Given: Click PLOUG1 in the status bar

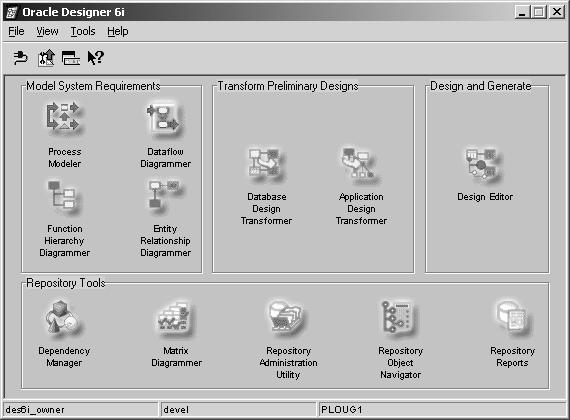Looking at the screenshot, I should coord(342,410).
